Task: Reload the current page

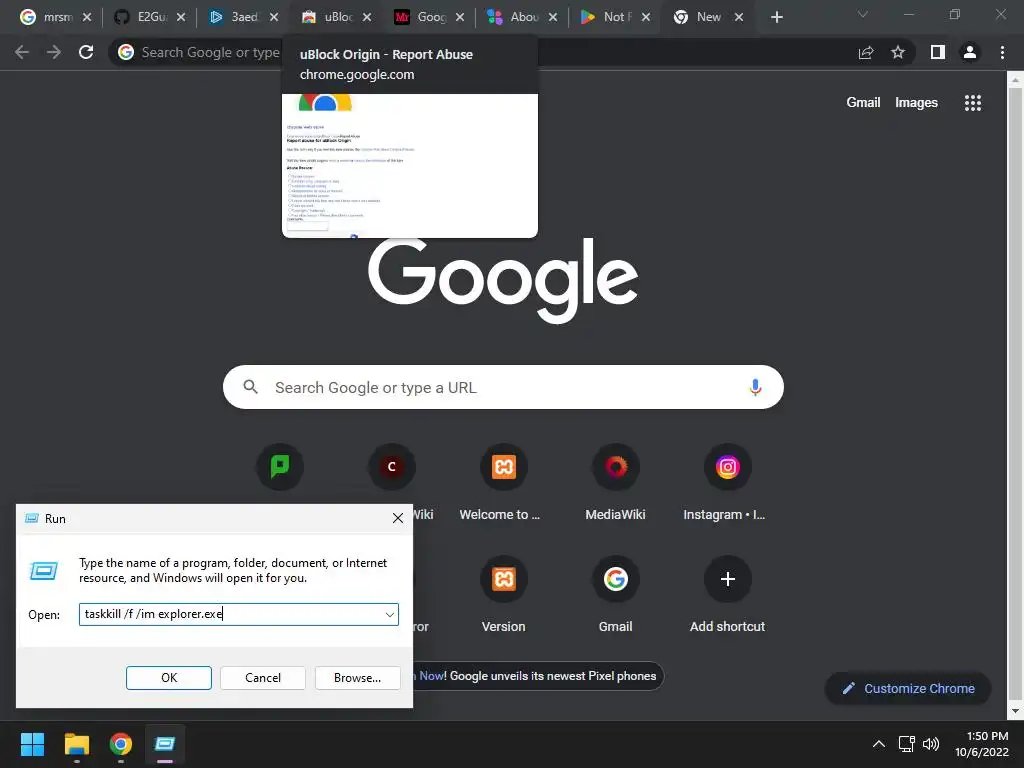Action: (86, 52)
